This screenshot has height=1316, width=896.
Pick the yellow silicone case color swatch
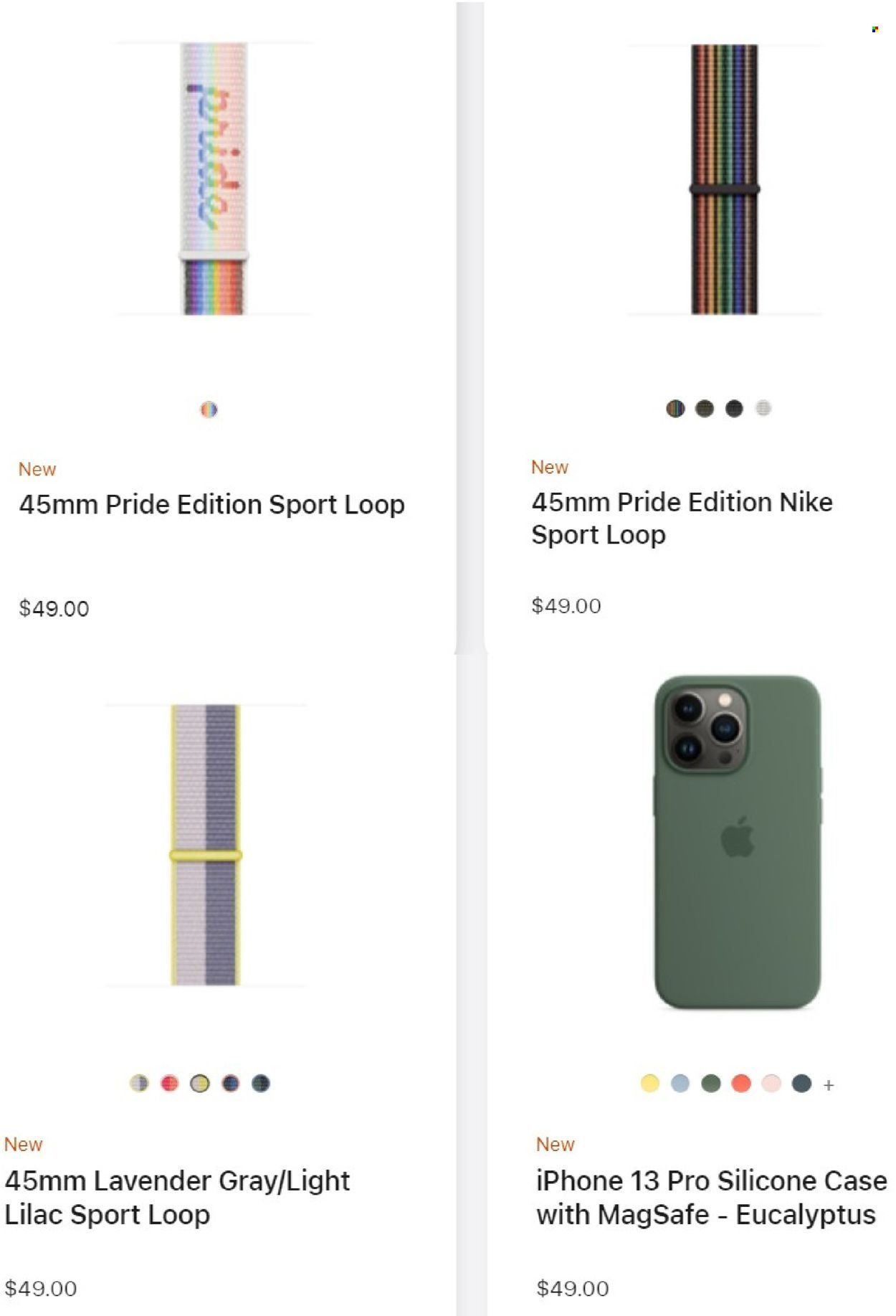pos(650,1083)
